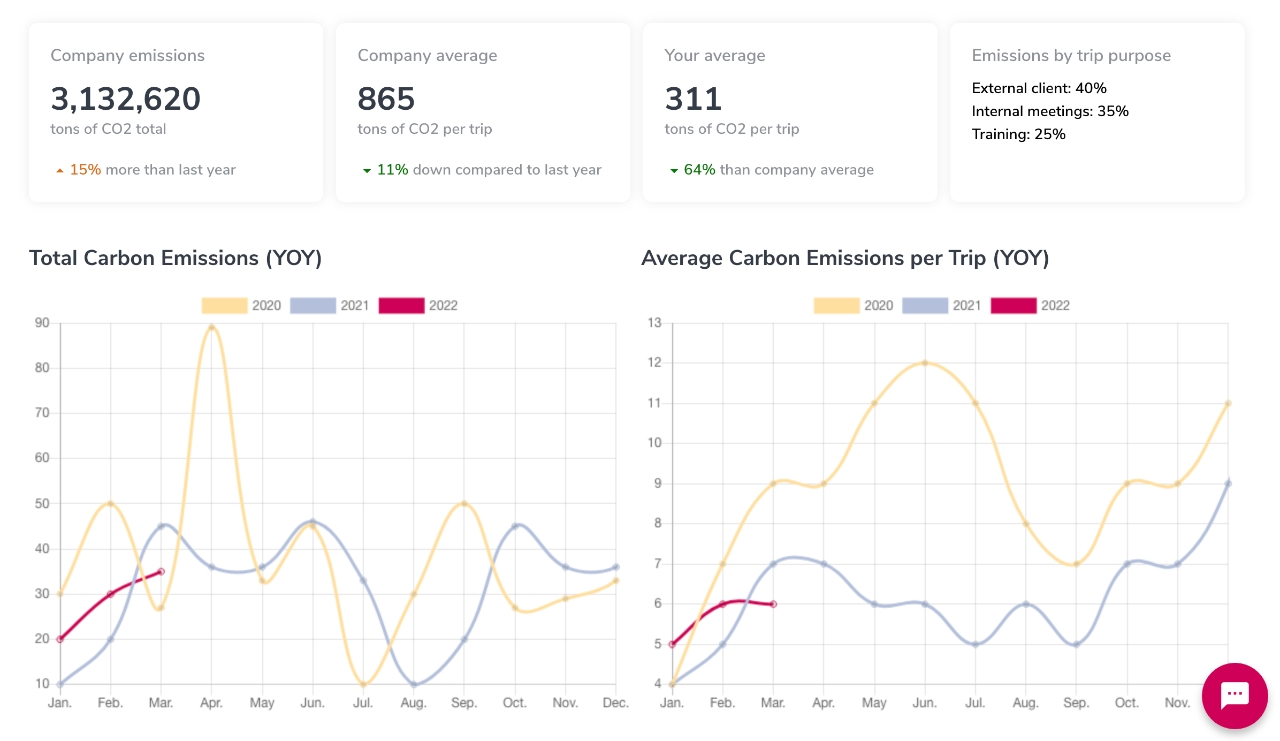The height and width of the screenshot is (741, 1280).
Task: Click the 865 Company average value
Action: (x=386, y=99)
